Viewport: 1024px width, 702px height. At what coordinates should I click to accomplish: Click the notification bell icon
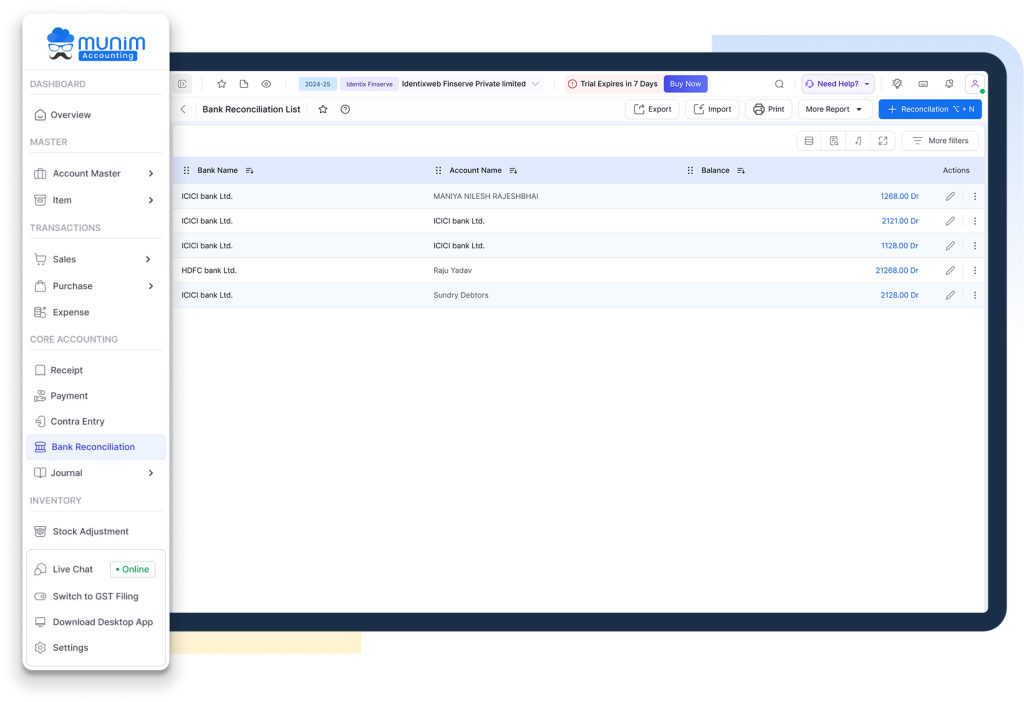[949, 84]
